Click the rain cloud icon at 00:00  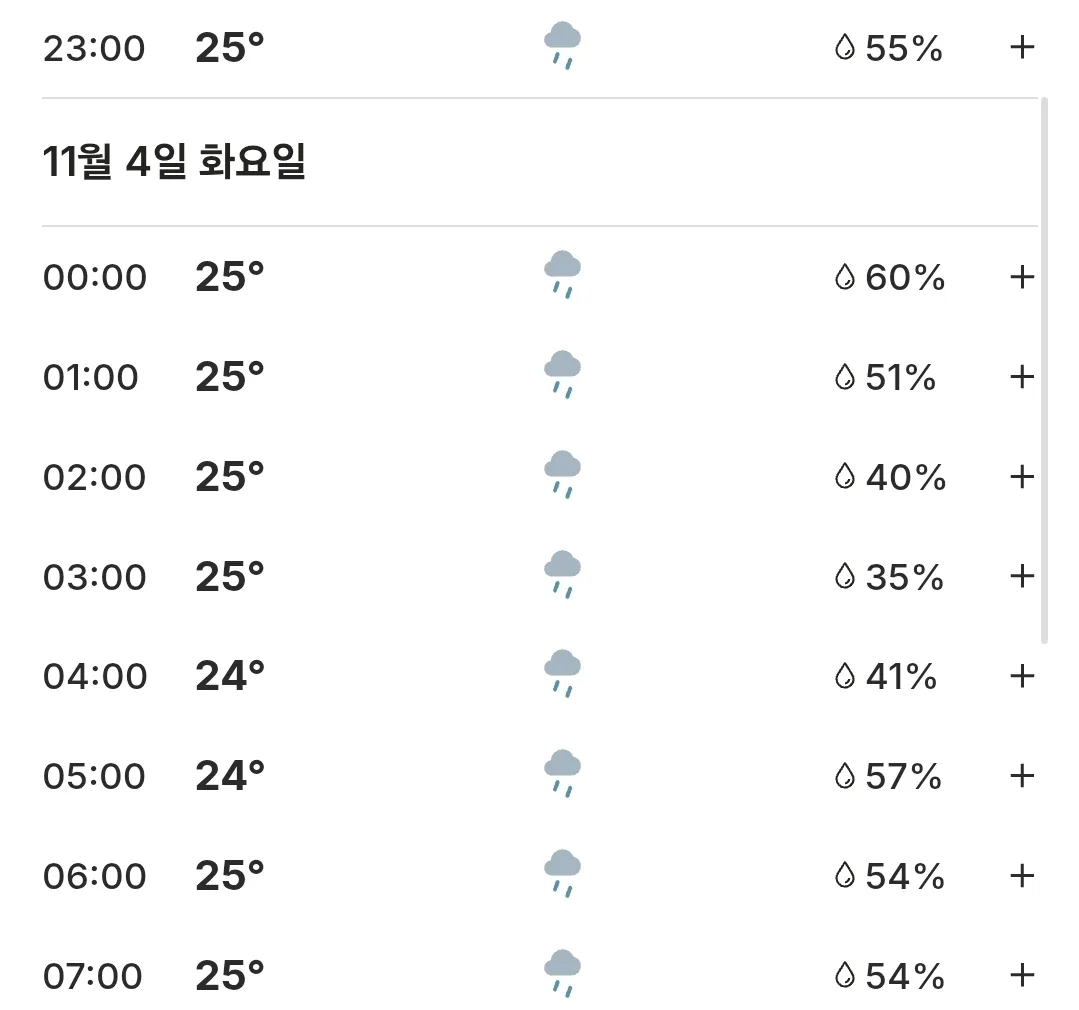[562, 275]
